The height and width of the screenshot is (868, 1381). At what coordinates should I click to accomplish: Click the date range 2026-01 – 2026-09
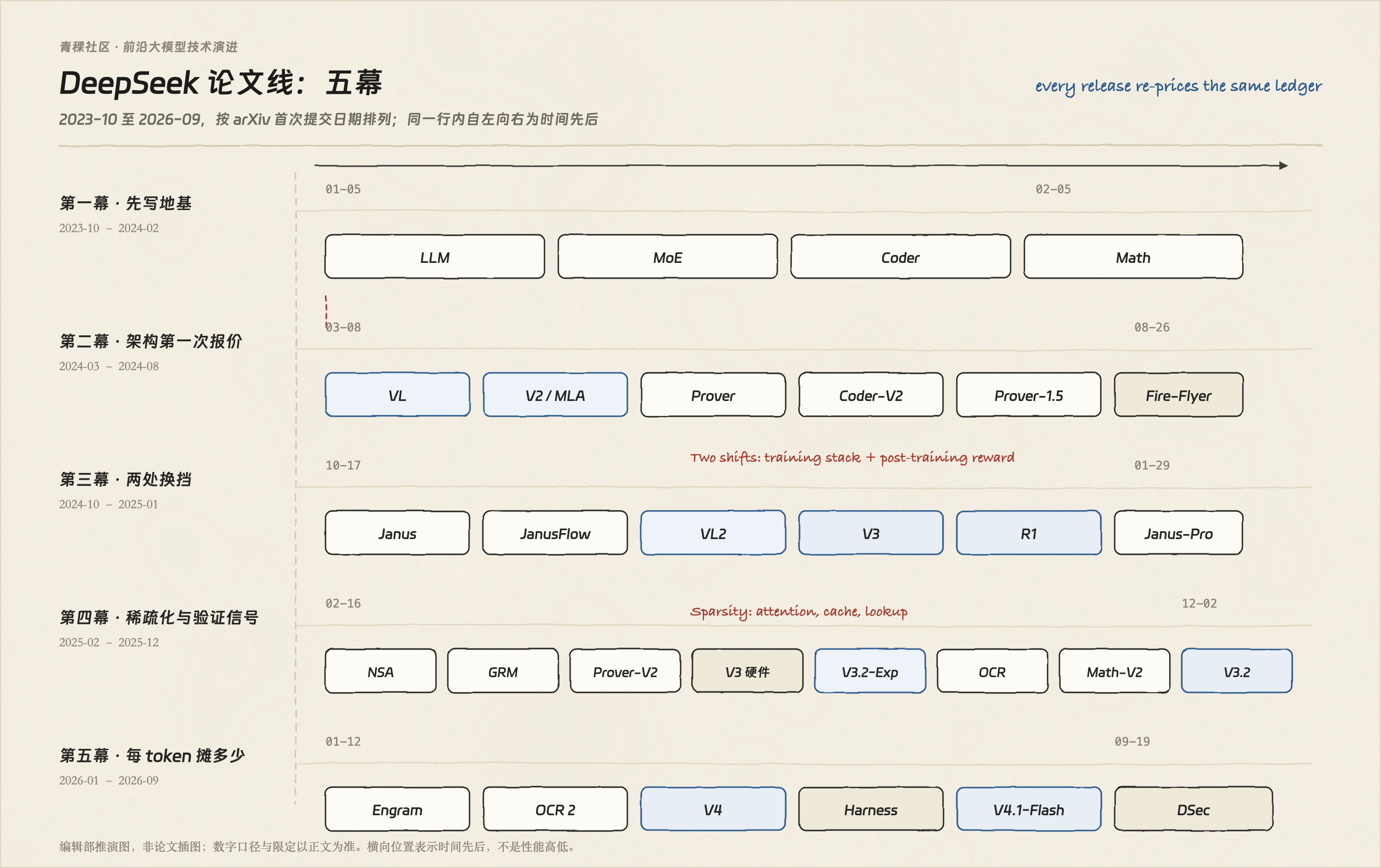click(x=109, y=781)
